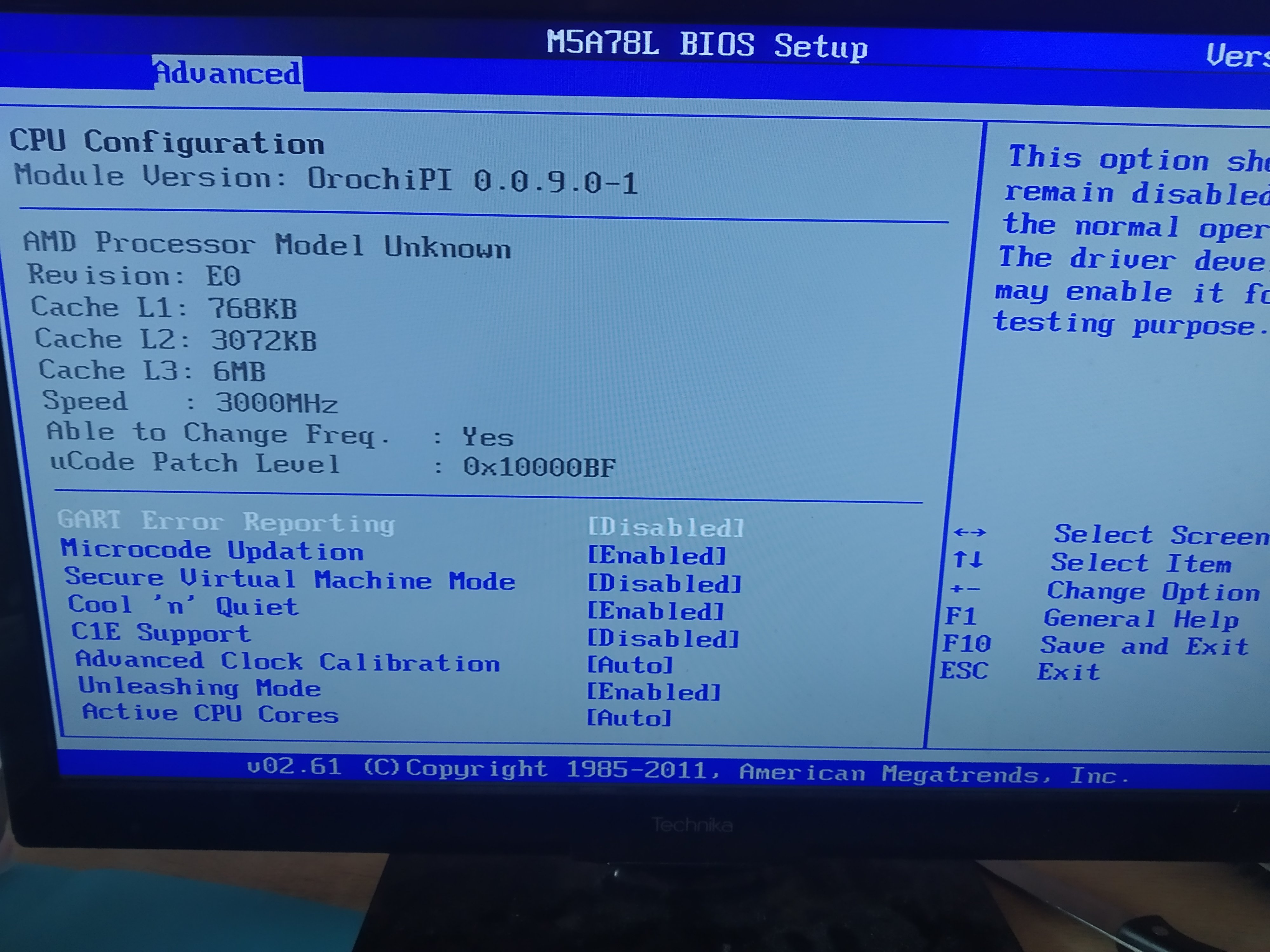Click Cache L2: 3072KB line
1270x952 pixels.
coord(176,339)
